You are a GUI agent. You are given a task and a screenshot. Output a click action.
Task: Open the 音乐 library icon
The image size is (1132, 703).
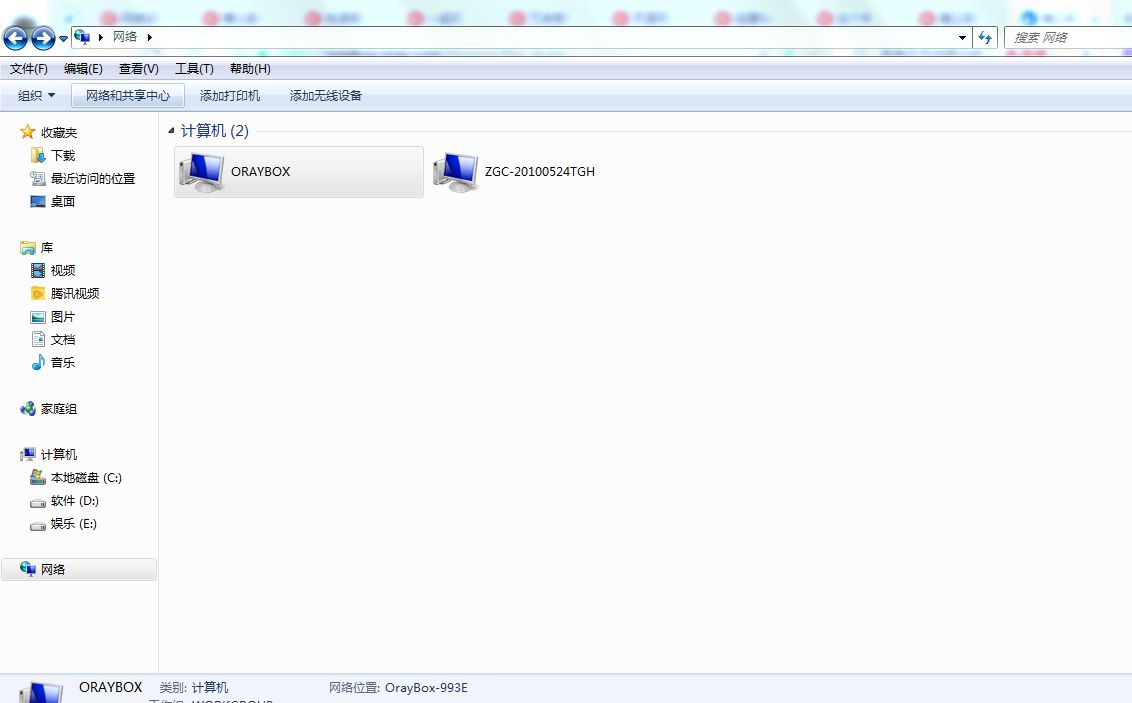[38, 362]
